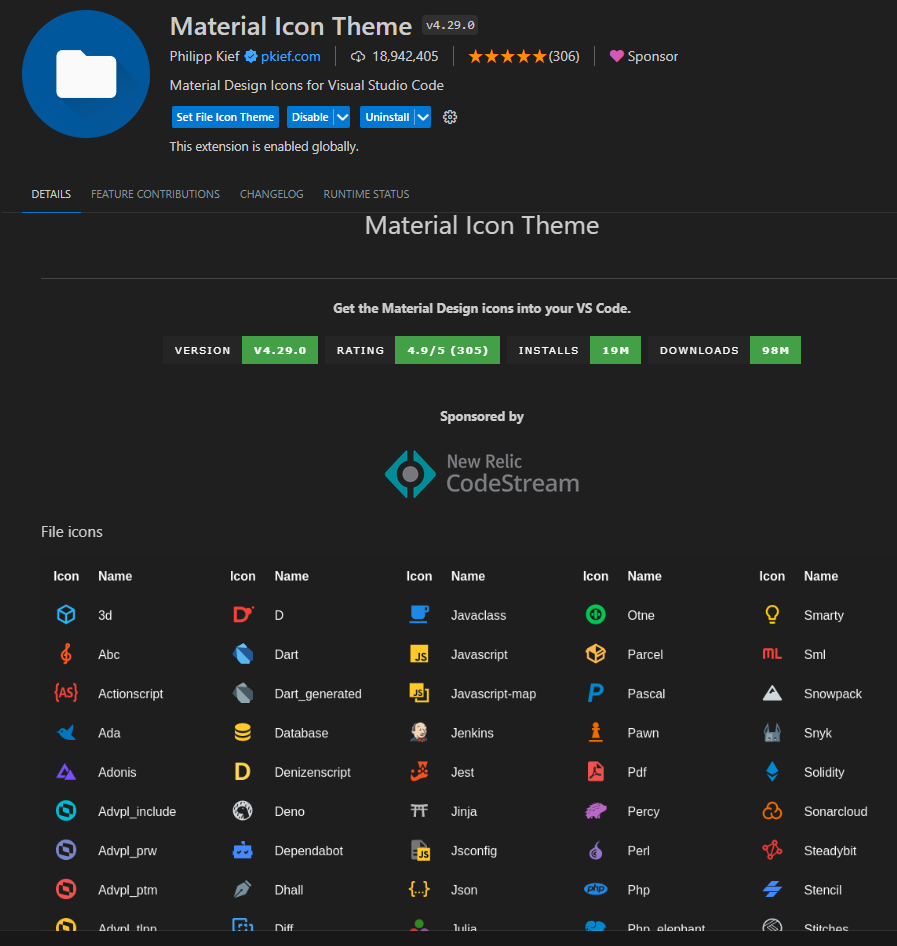Image resolution: width=897 pixels, height=946 pixels.
Task: Click the Snyk dog icon
Action: [772, 732]
